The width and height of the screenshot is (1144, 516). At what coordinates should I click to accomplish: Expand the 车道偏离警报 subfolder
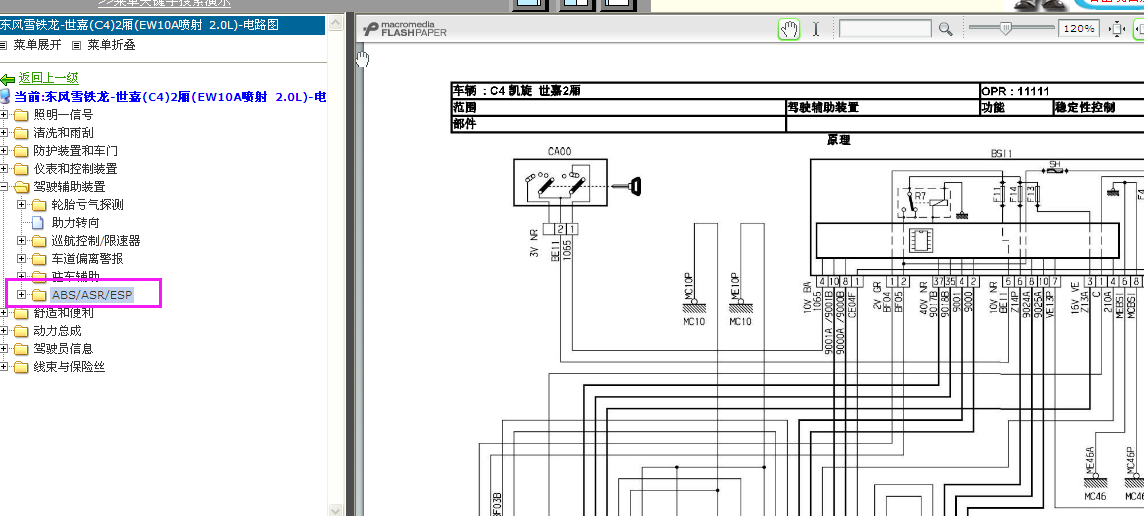click(22, 258)
